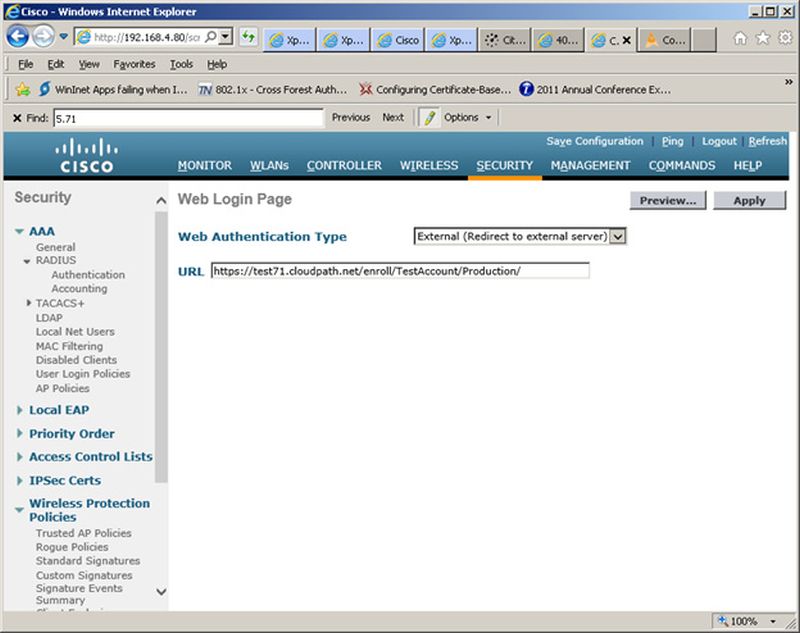Expand Access Control Lists section

(19, 457)
